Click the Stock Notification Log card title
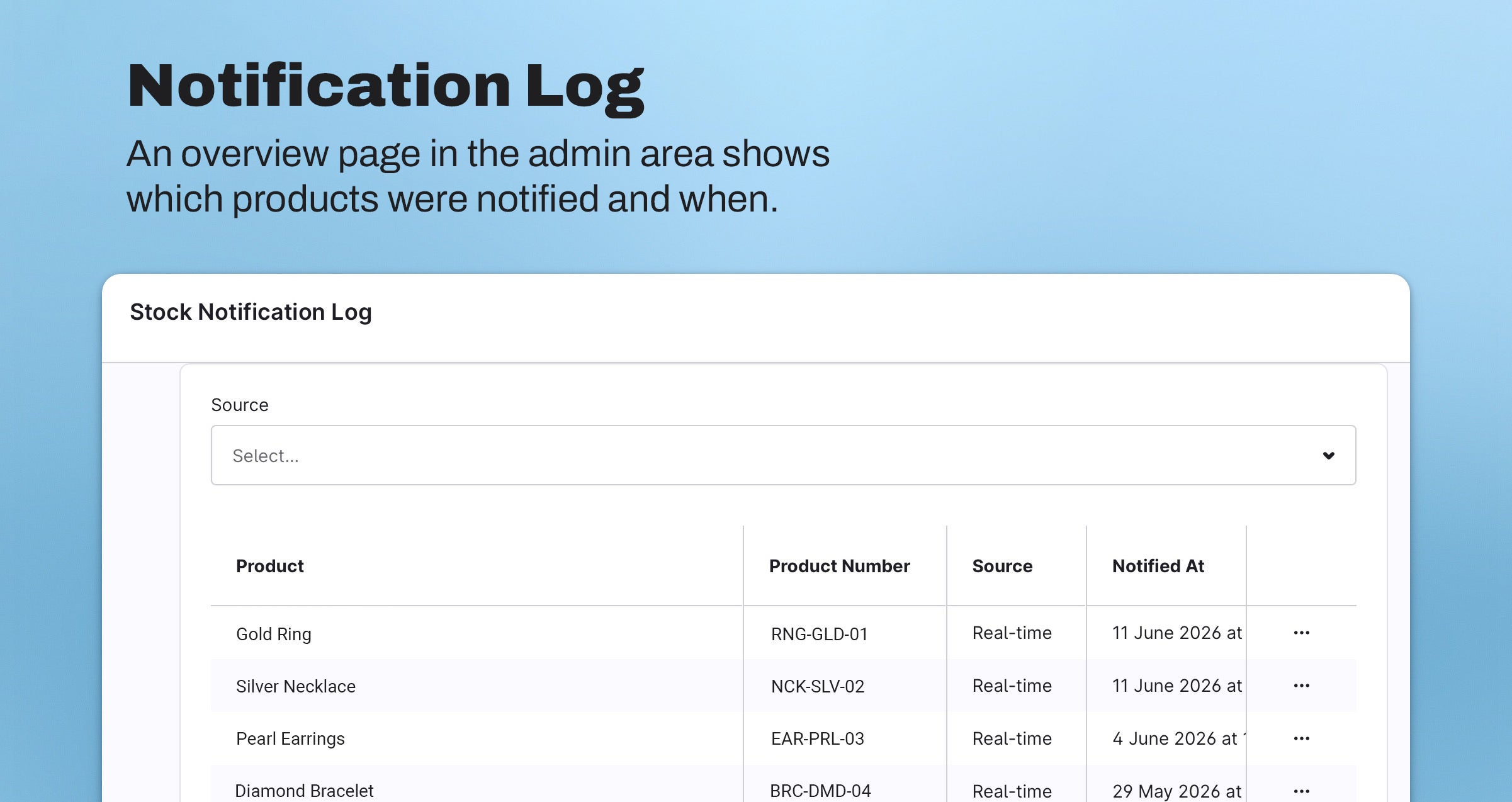Screen dimensions: 1512x802 pyautogui.click(x=251, y=312)
